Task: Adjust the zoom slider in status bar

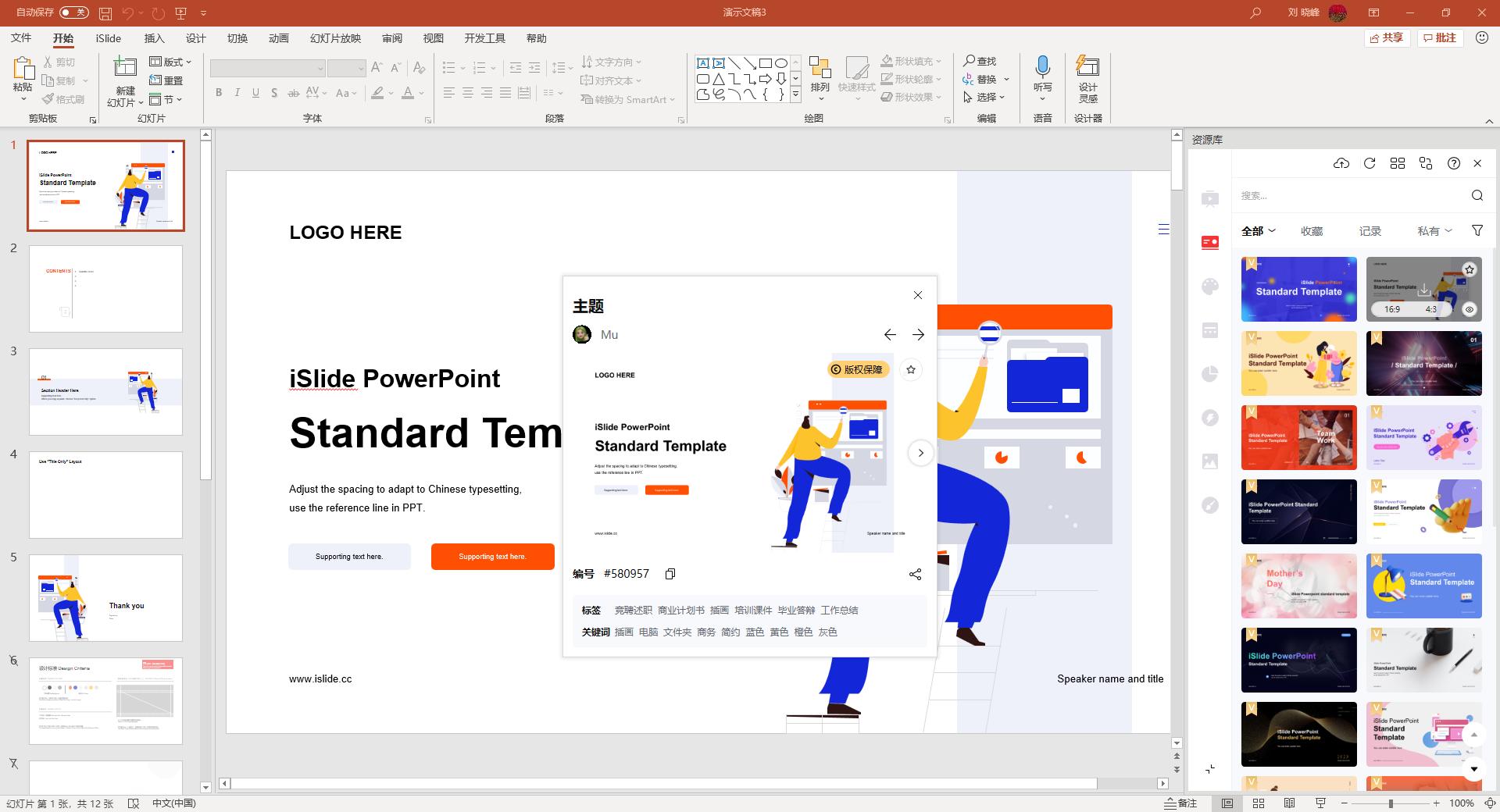Action: coord(1390,803)
